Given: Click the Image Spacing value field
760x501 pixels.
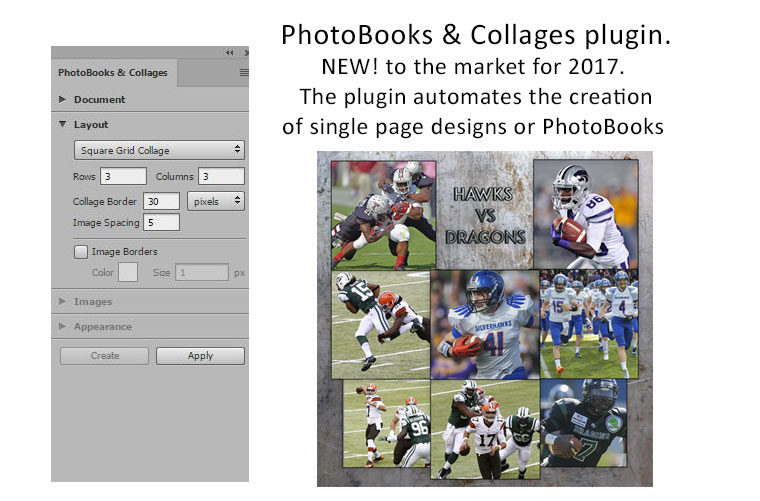Looking at the screenshot, I should [161, 222].
